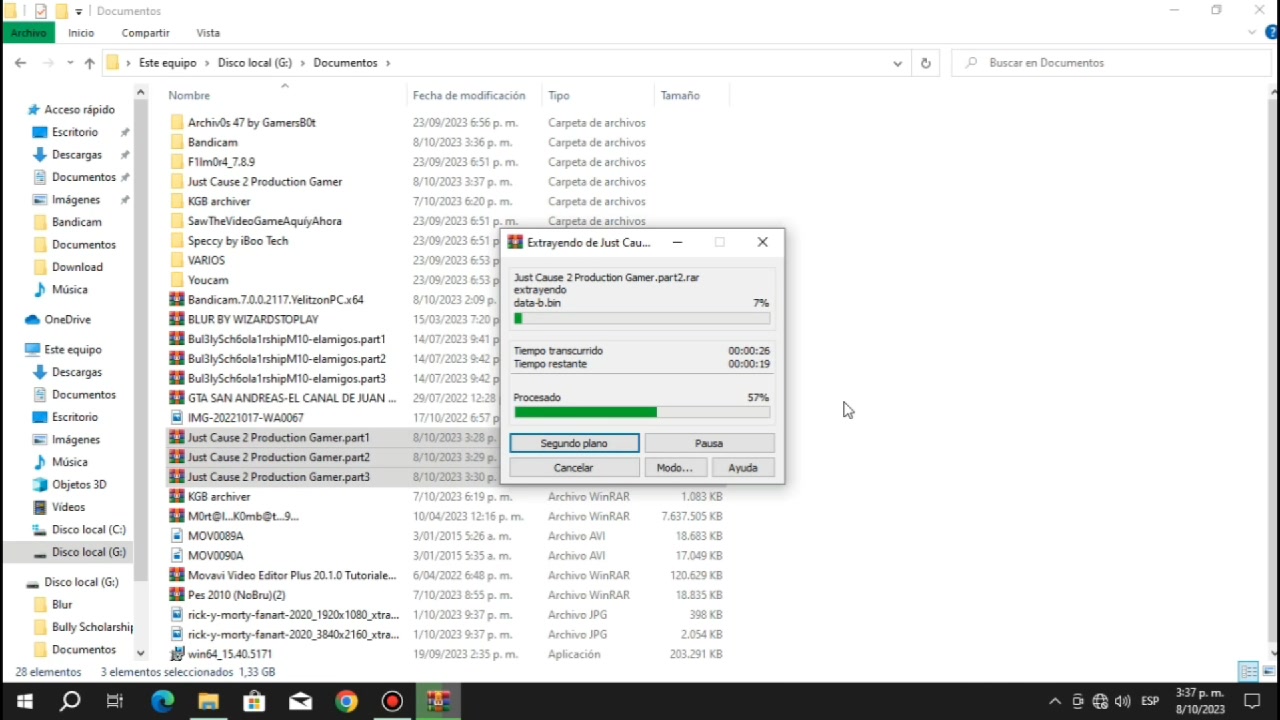Select OneDrive in the sidebar
This screenshot has width=1280, height=720.
(x=67, y=320)
